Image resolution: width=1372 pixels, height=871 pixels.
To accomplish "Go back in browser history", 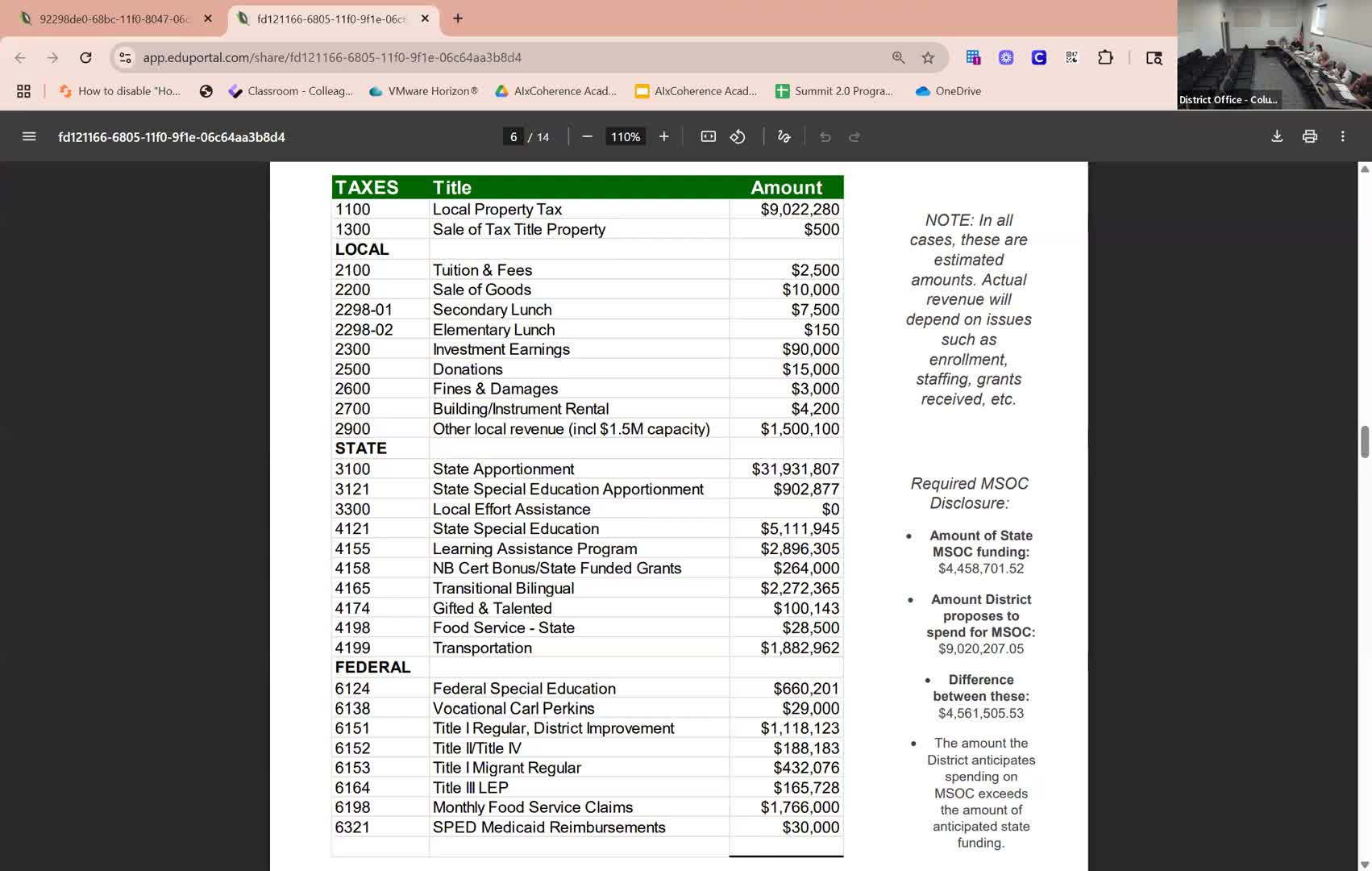I will click(20, 57).
